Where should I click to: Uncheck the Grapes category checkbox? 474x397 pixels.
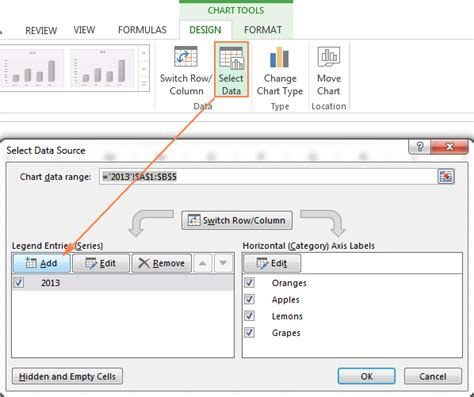click(x=249, y=332)
